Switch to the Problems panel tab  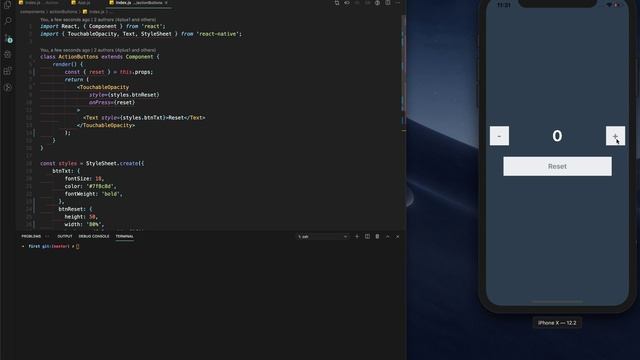tap(31, 236)
